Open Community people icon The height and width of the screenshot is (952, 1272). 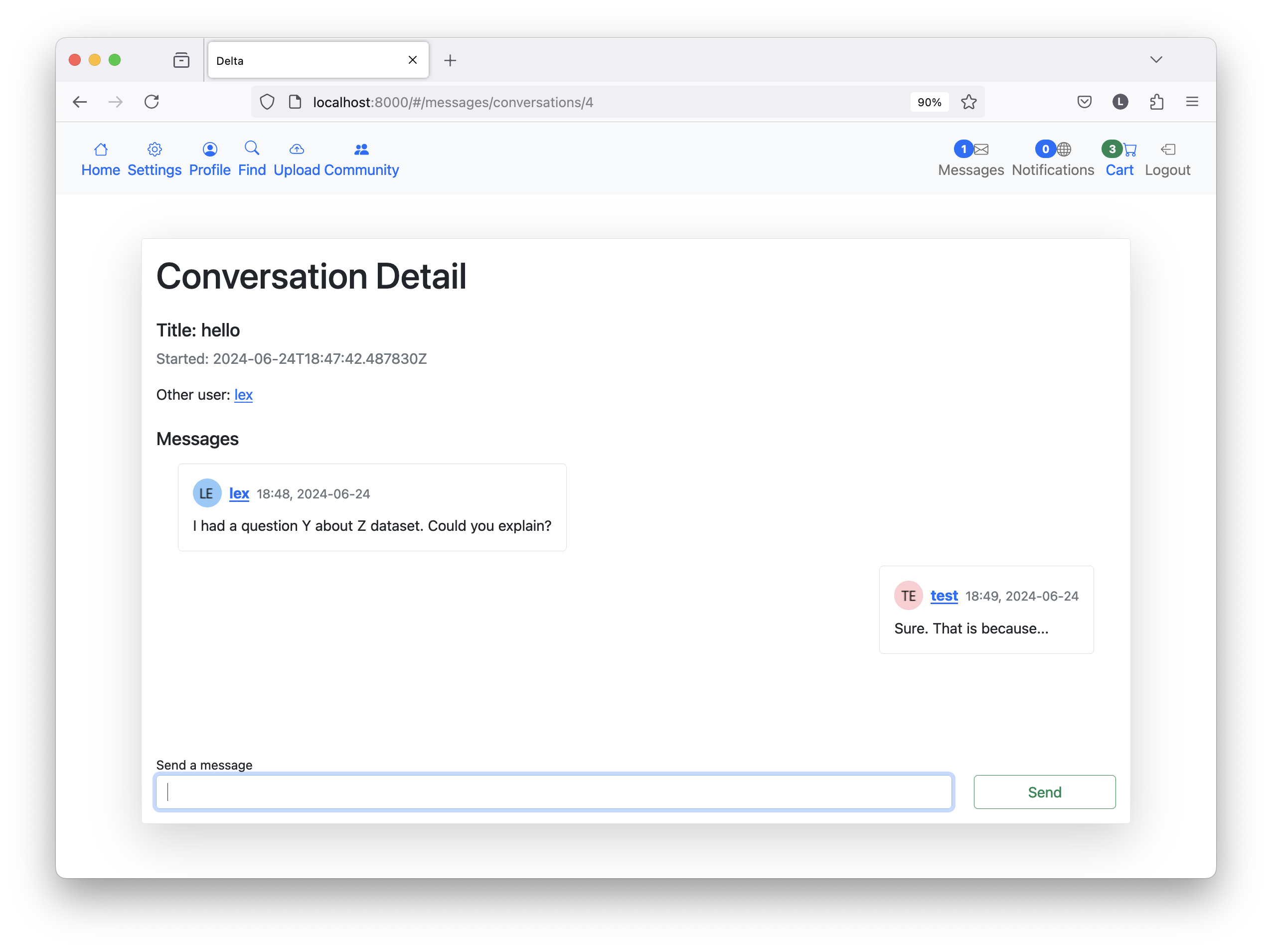[x=361, y=150]
